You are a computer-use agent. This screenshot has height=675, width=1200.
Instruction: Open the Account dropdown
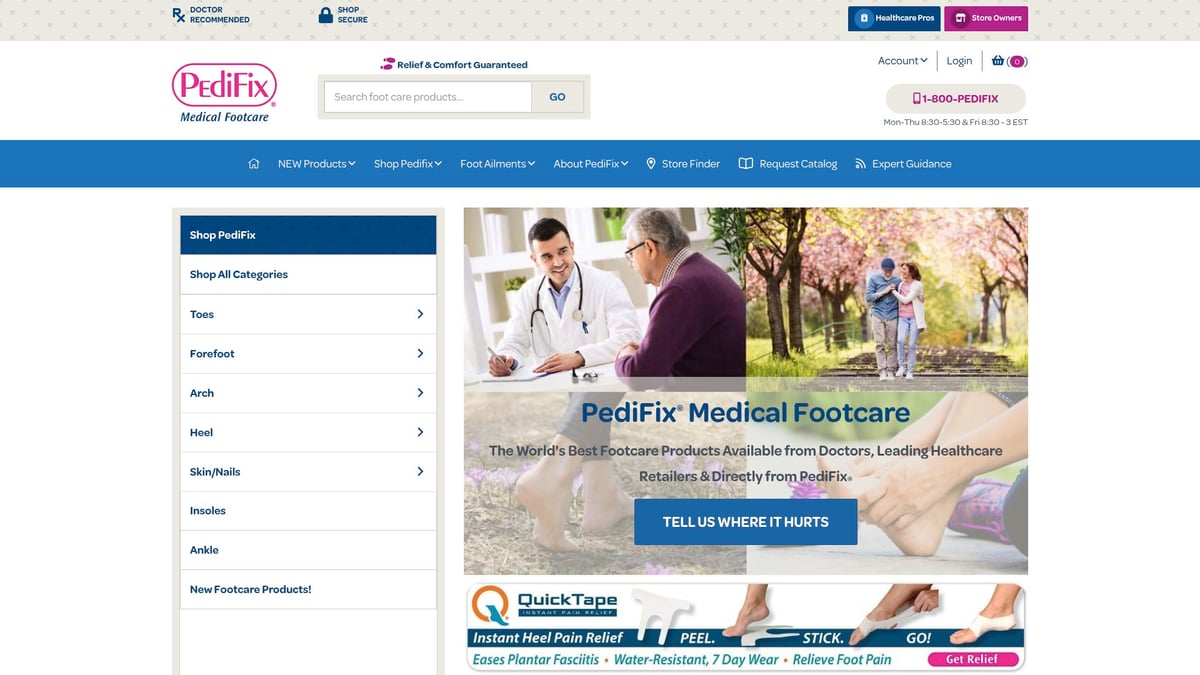tap(902, 61)
